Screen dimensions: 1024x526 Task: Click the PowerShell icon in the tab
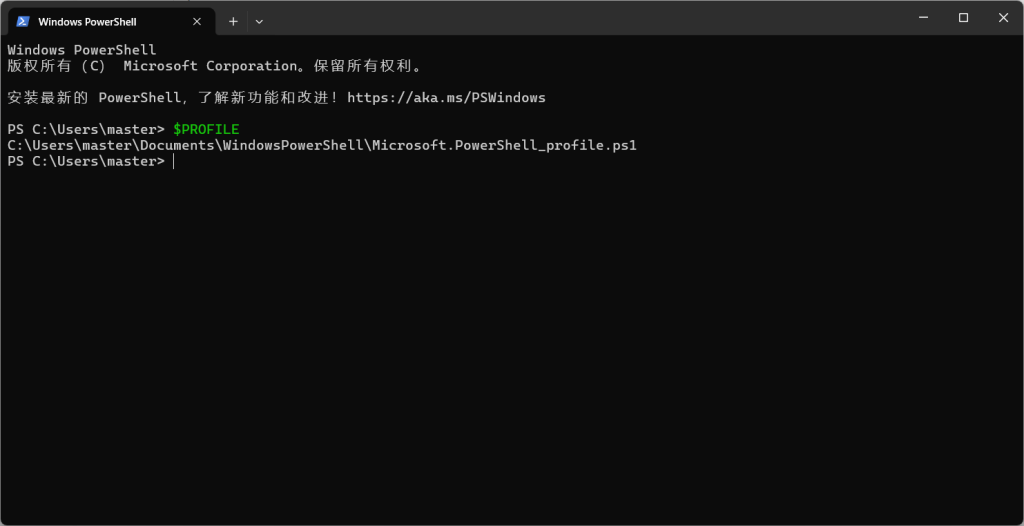coord(23,22)
